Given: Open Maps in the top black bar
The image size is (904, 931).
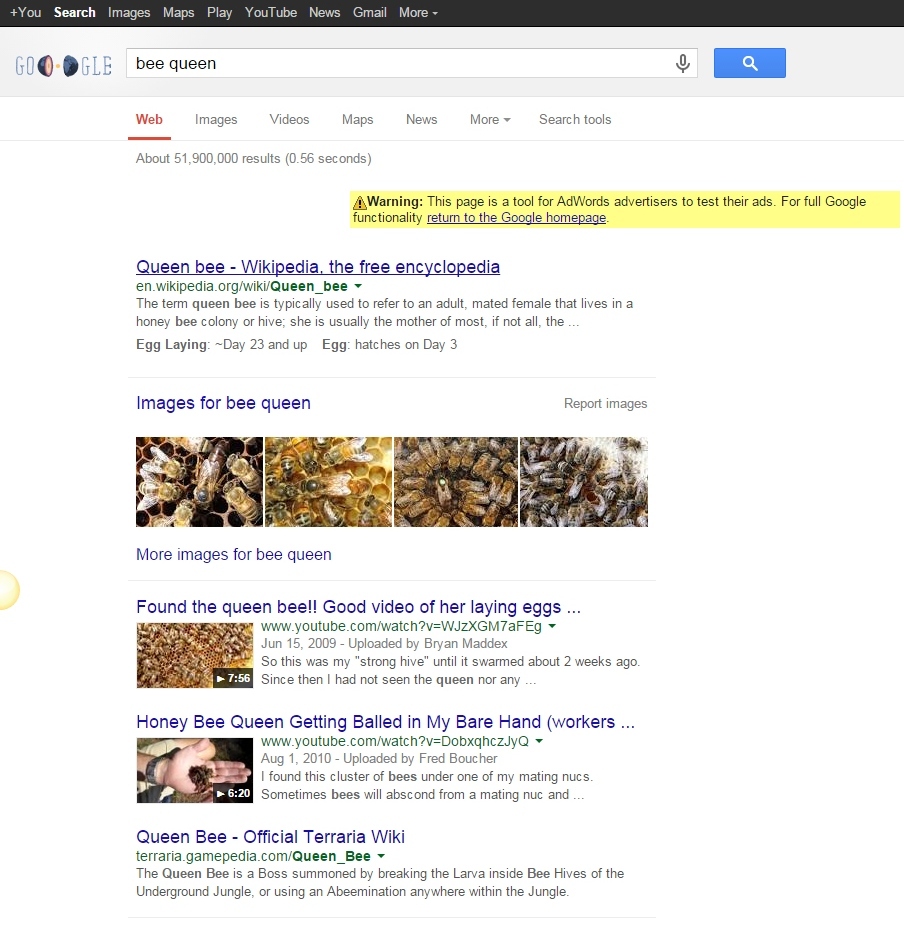Looking at the screenshot, I should pyautogui.click(x=179, y=12).
